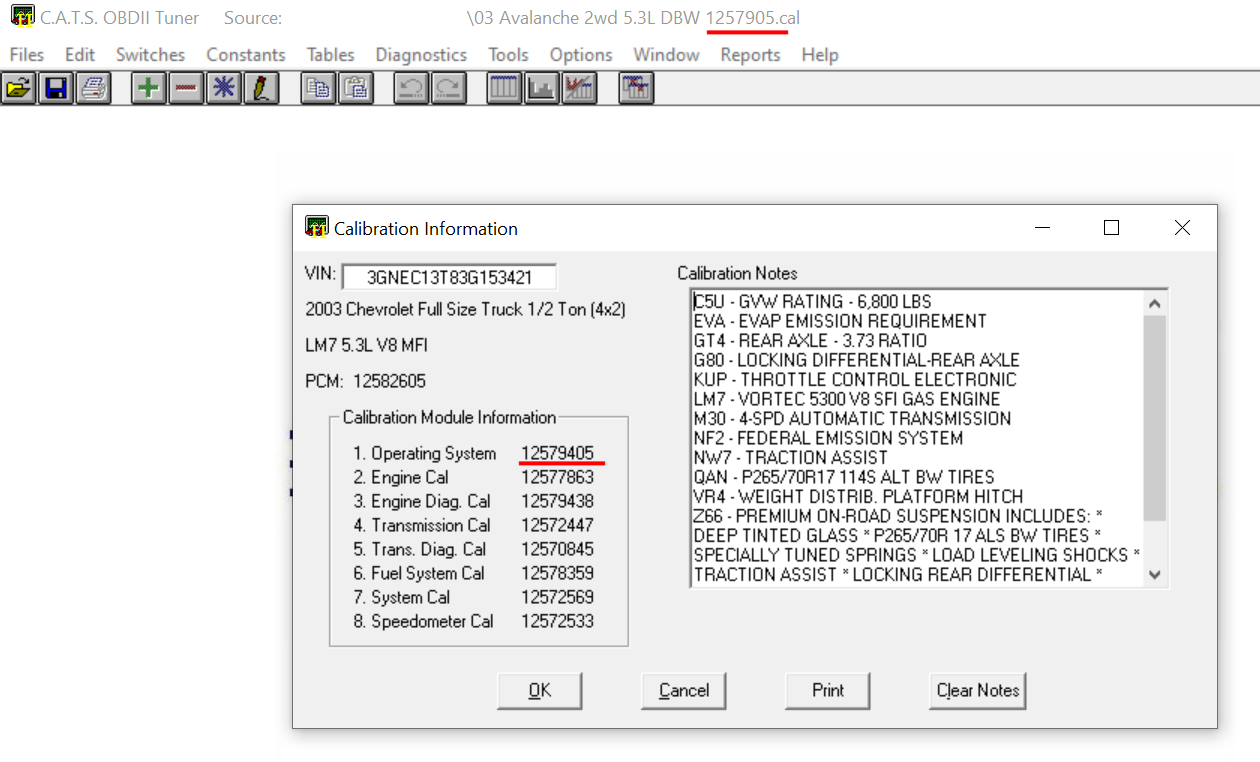
Task: Click the green plus increment icon
Action: coord(149,88)
